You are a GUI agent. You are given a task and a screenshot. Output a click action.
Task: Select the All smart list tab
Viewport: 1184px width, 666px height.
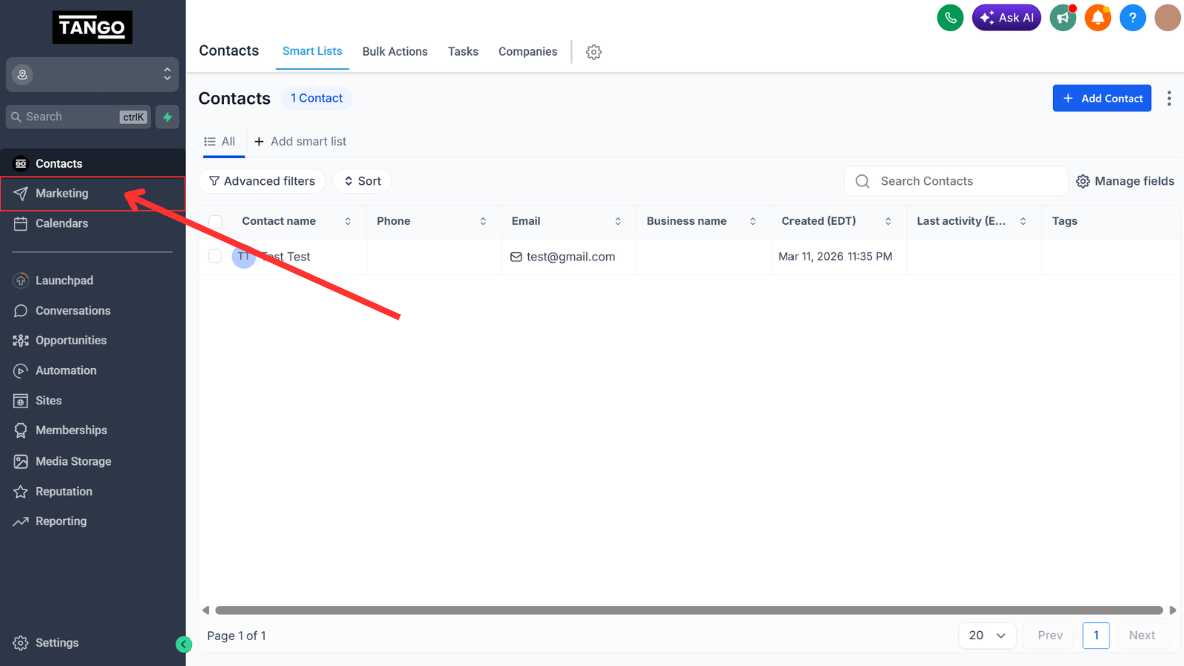coord(220,141)
